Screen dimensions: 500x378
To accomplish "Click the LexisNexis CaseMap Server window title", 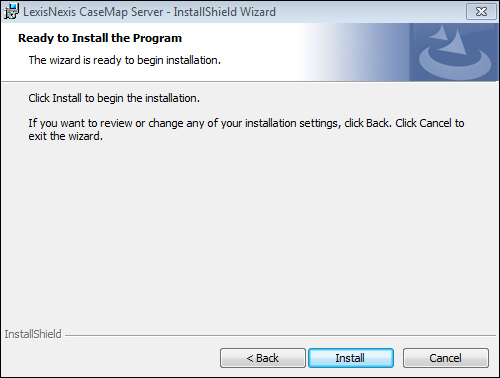I will click(x=149, y=12).
